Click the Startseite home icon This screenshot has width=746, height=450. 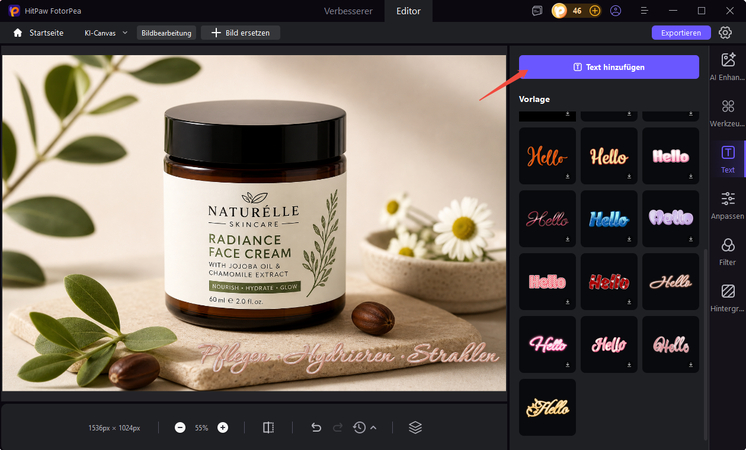[18, 33]
